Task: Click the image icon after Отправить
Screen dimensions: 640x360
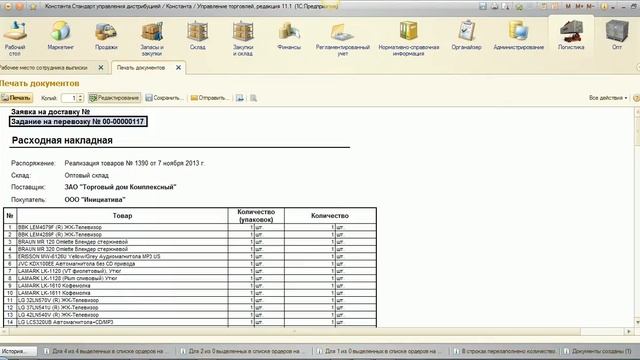Action: pyautogui.click(x=240, y=98)
